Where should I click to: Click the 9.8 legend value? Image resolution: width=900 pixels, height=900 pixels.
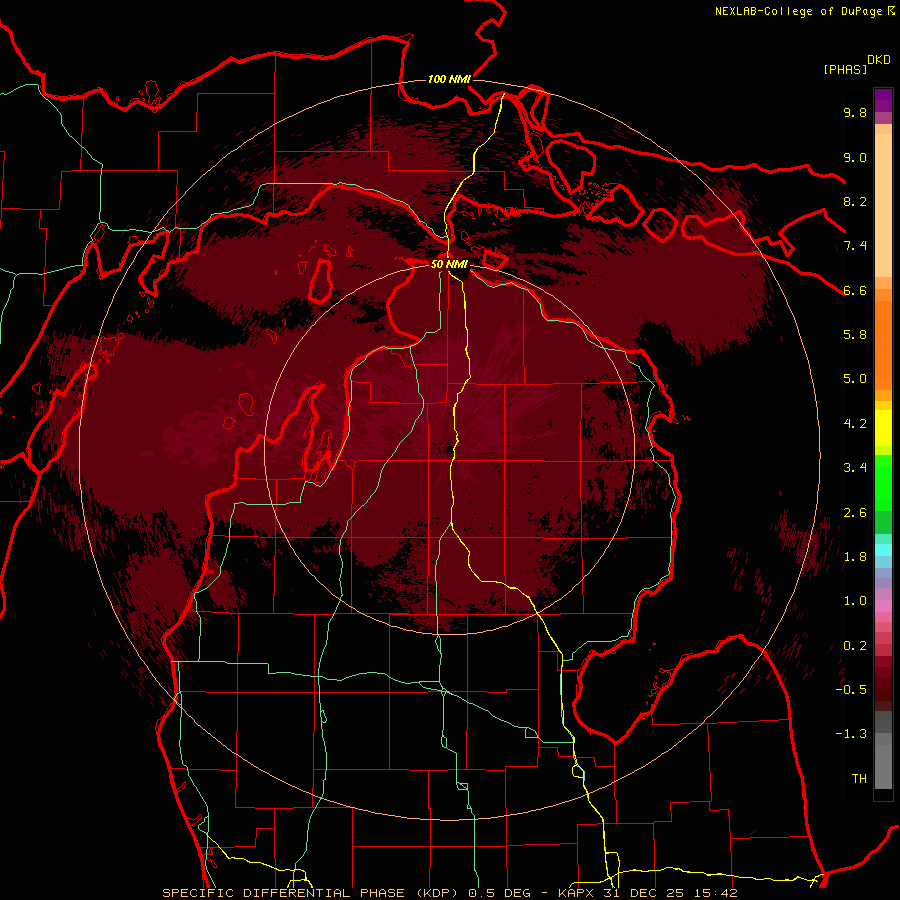[855, 112]
